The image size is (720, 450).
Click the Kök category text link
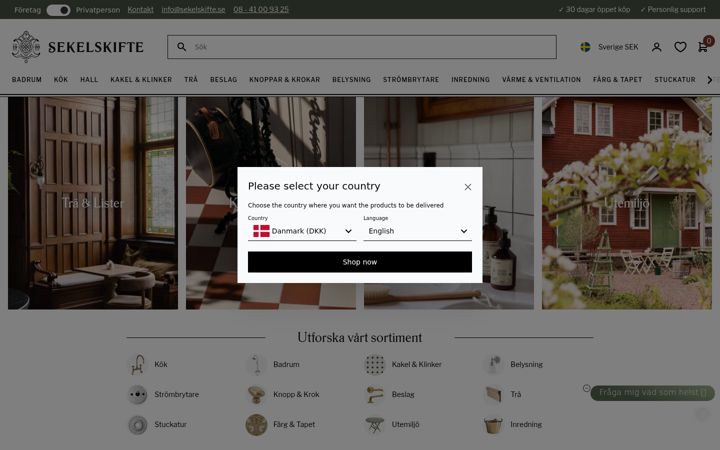(x=161, y=365)
